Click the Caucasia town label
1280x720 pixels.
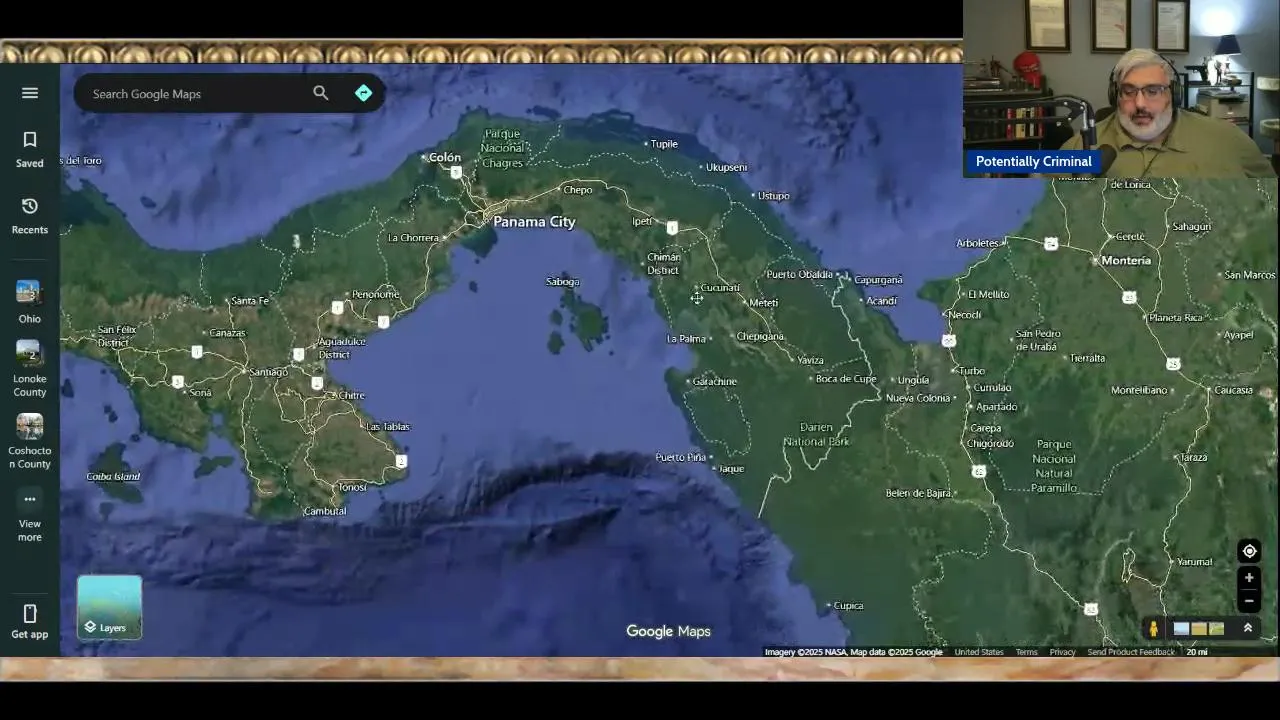pos(1233,390)
